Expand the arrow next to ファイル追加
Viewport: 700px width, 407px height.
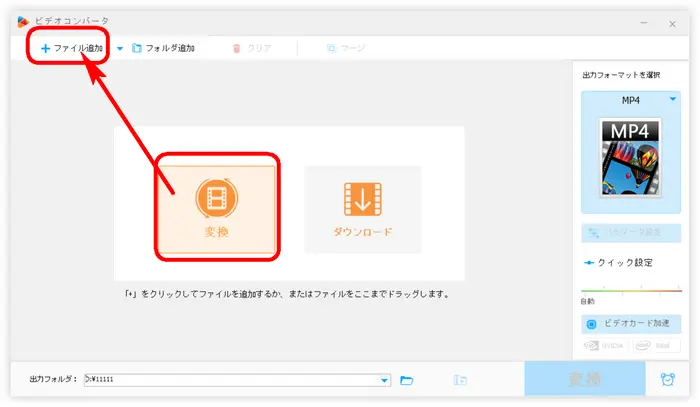[x=120, y=47]
